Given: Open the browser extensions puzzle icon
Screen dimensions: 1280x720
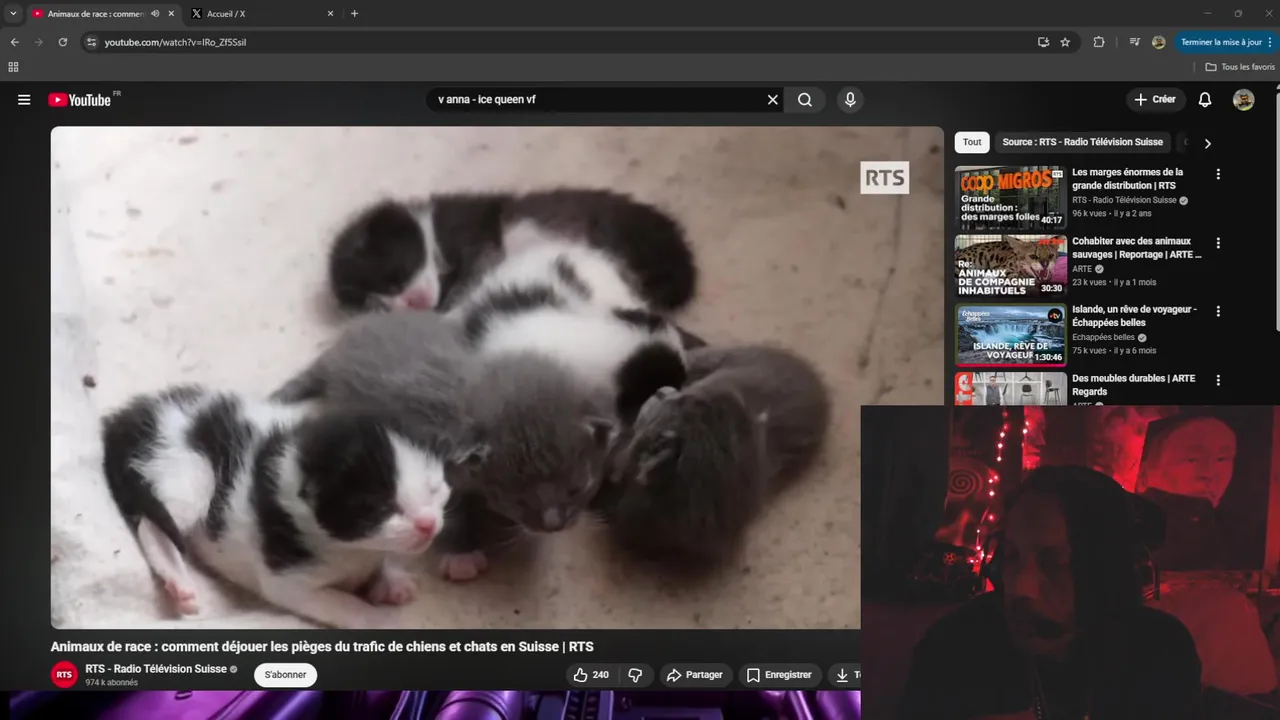Looking at the screenshot, I should [x=1099, y=42].
